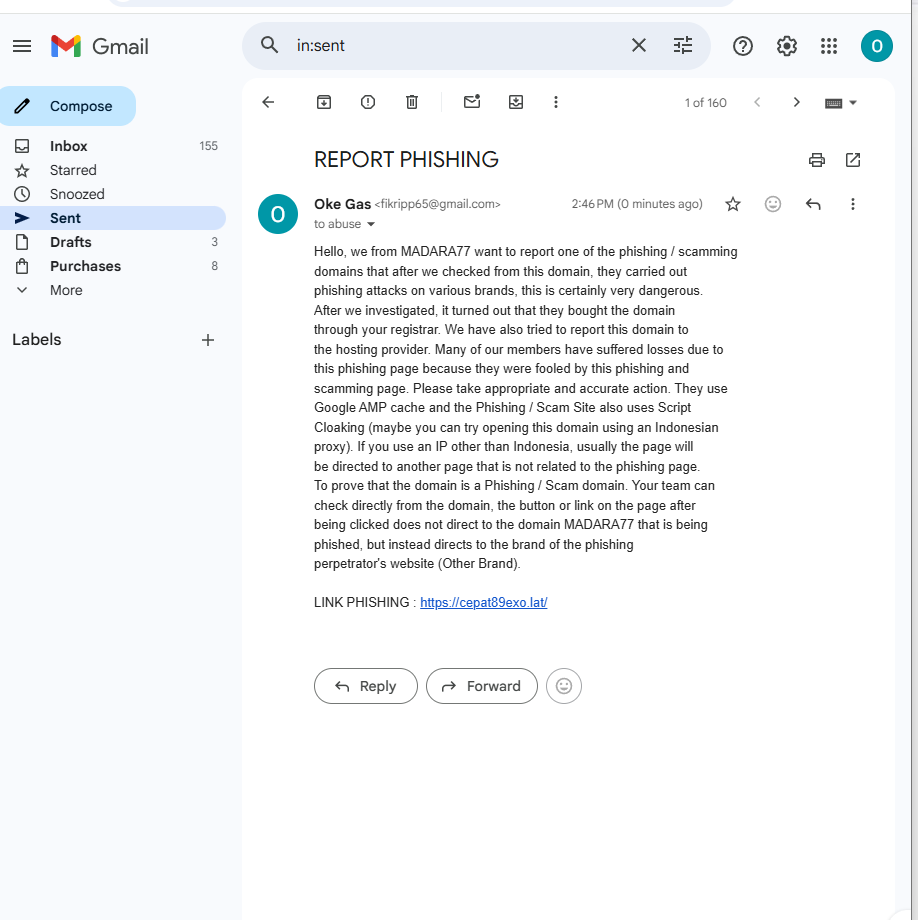Archive this email
The height and width of the screenshot is (920, 918).
[324, 102]
